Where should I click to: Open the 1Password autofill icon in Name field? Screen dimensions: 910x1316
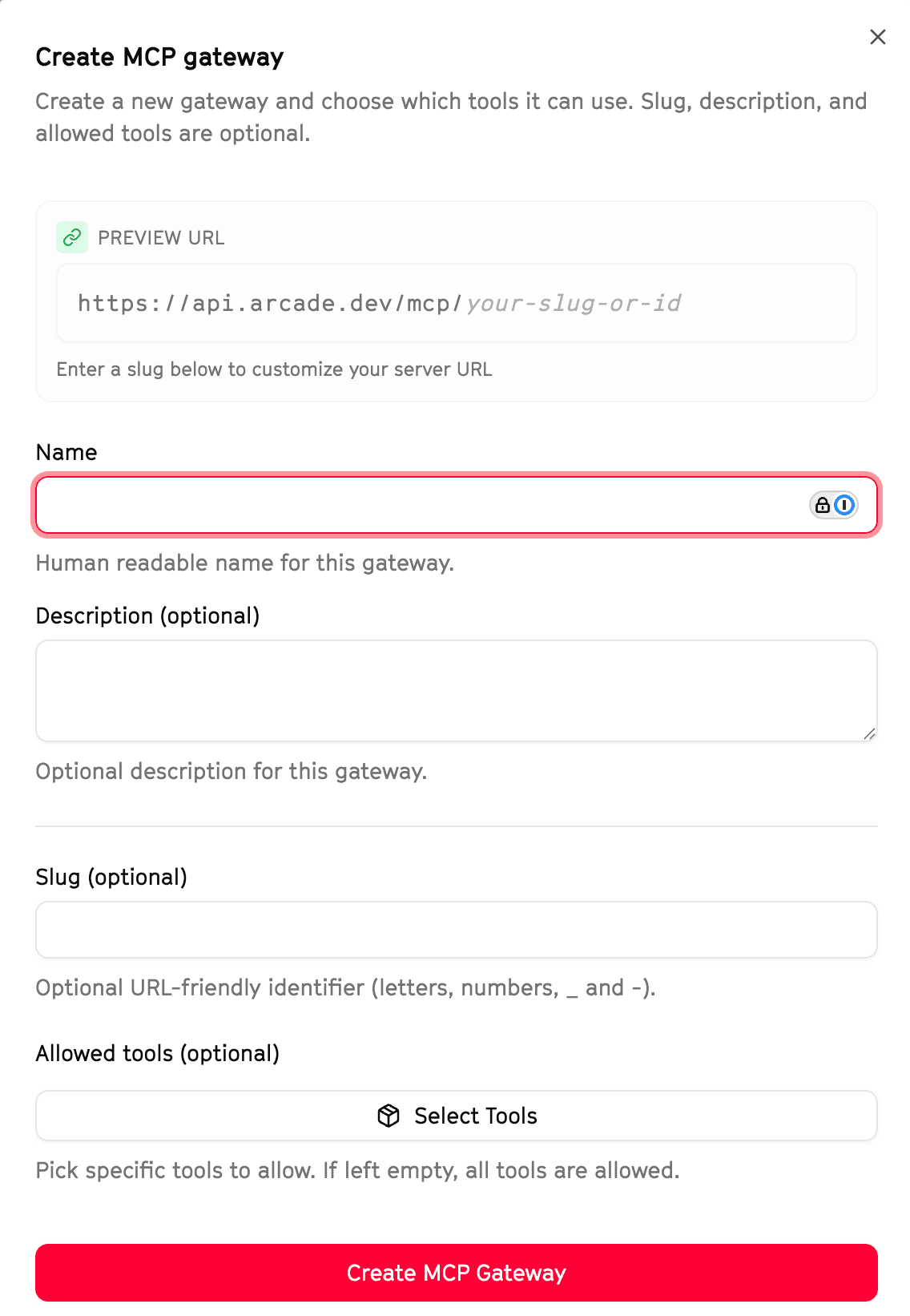(844, 505)
